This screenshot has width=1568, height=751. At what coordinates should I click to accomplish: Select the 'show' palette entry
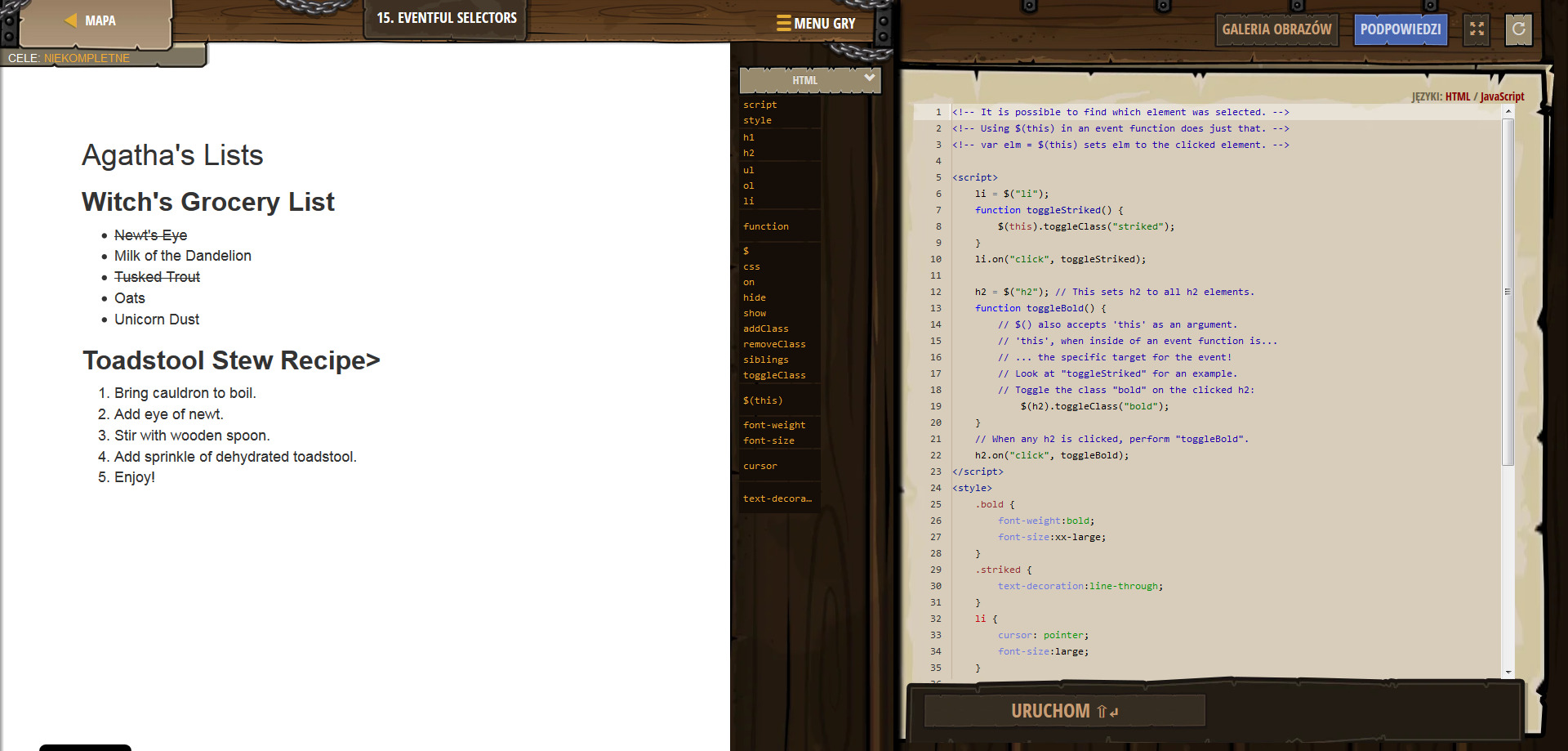pyautogui.click(x=755, y=313)
